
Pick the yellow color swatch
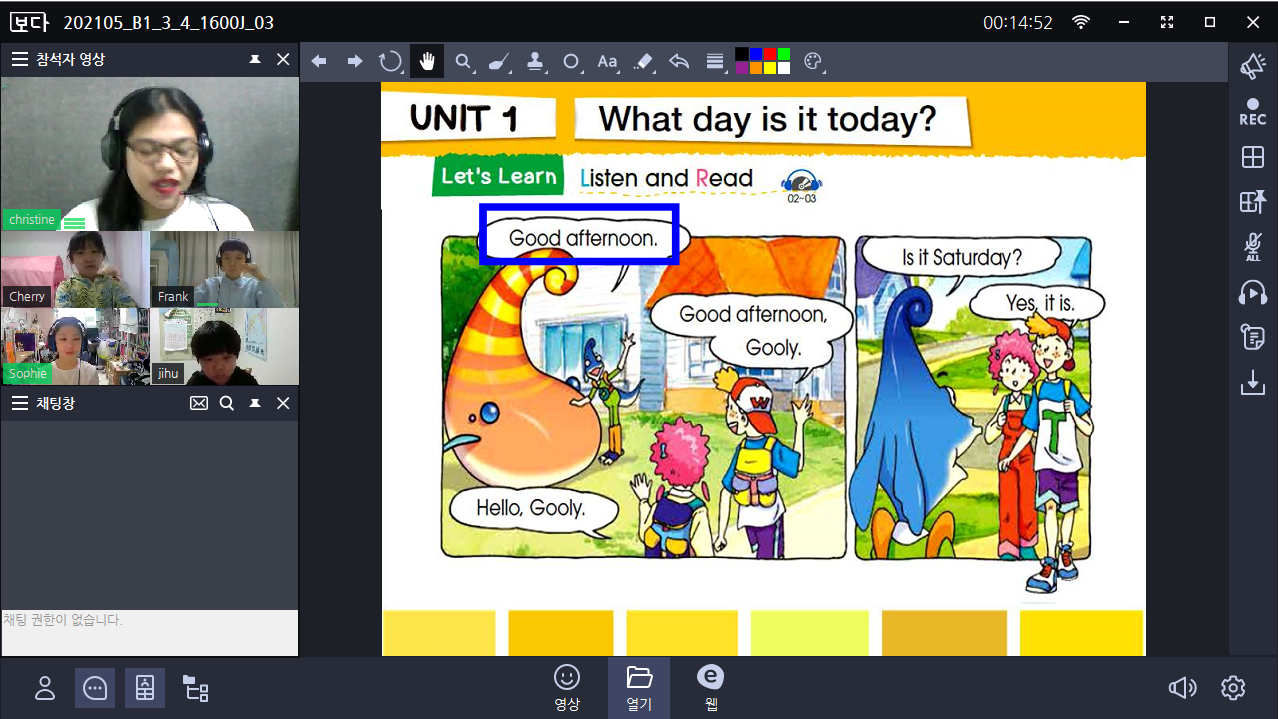pyautogui.click(x=769, y=68)
